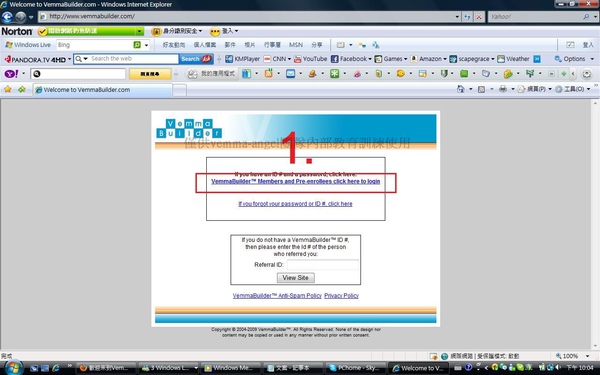Click the Print icon
This screenshot has width=600, height=375.
click(x=503, y=89)
